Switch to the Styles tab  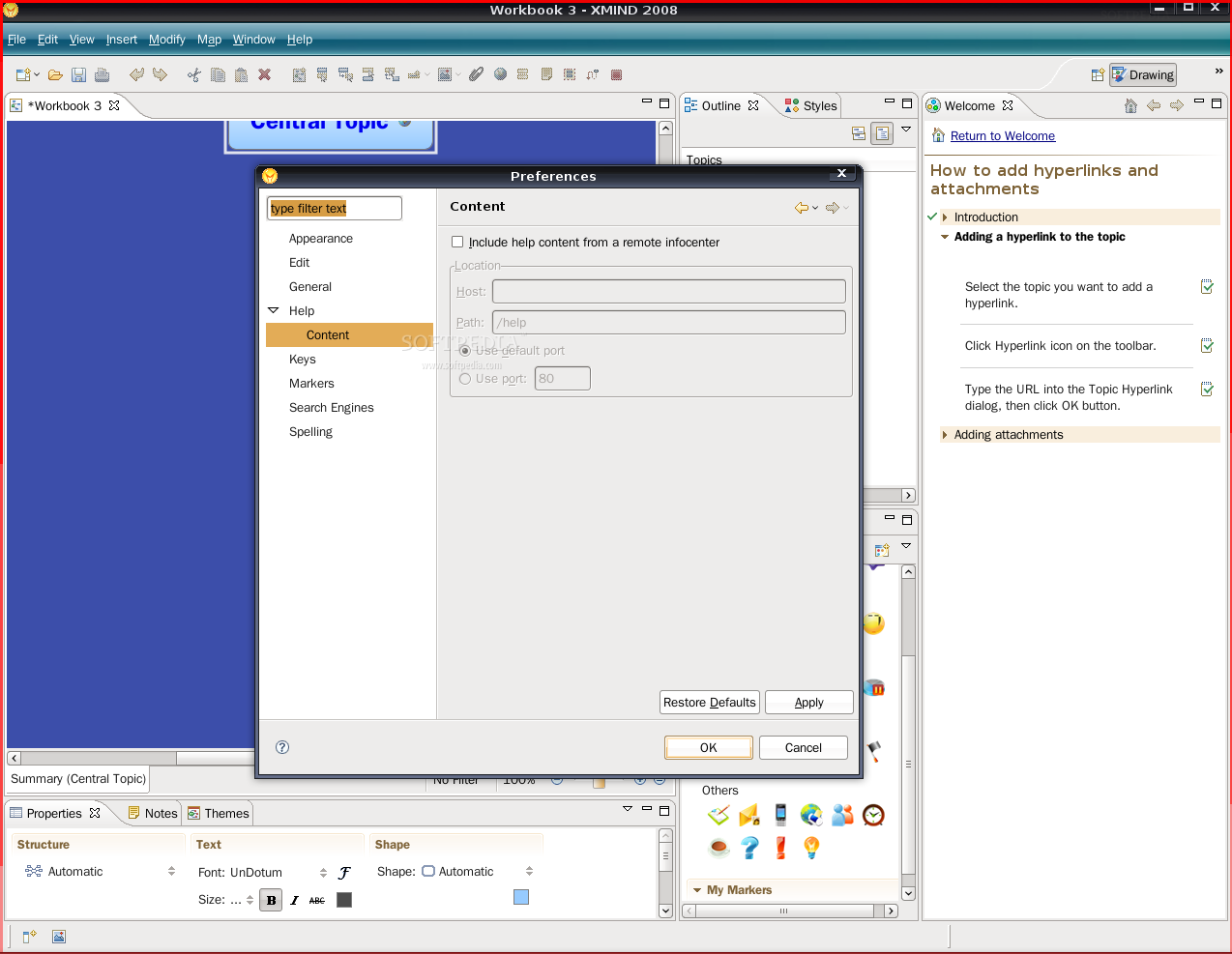(x=810, y=106)
